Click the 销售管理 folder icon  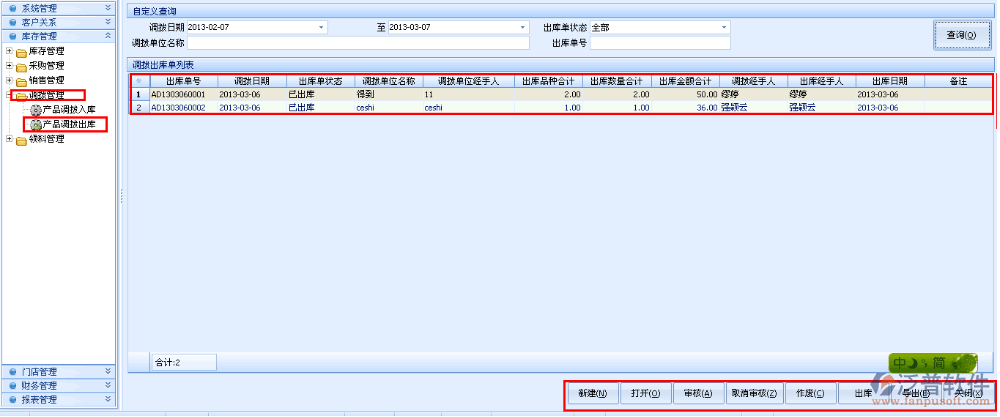pos(21,81)
